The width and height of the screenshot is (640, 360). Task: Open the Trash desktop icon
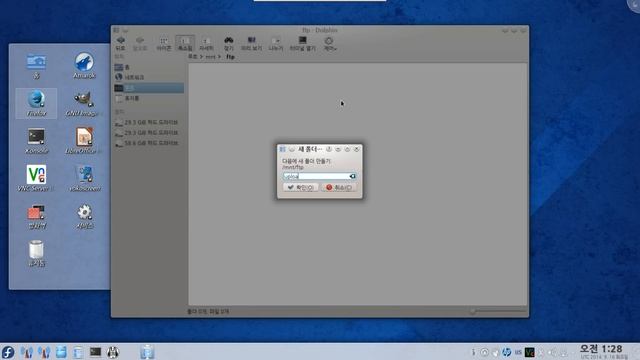coord(36,253)
